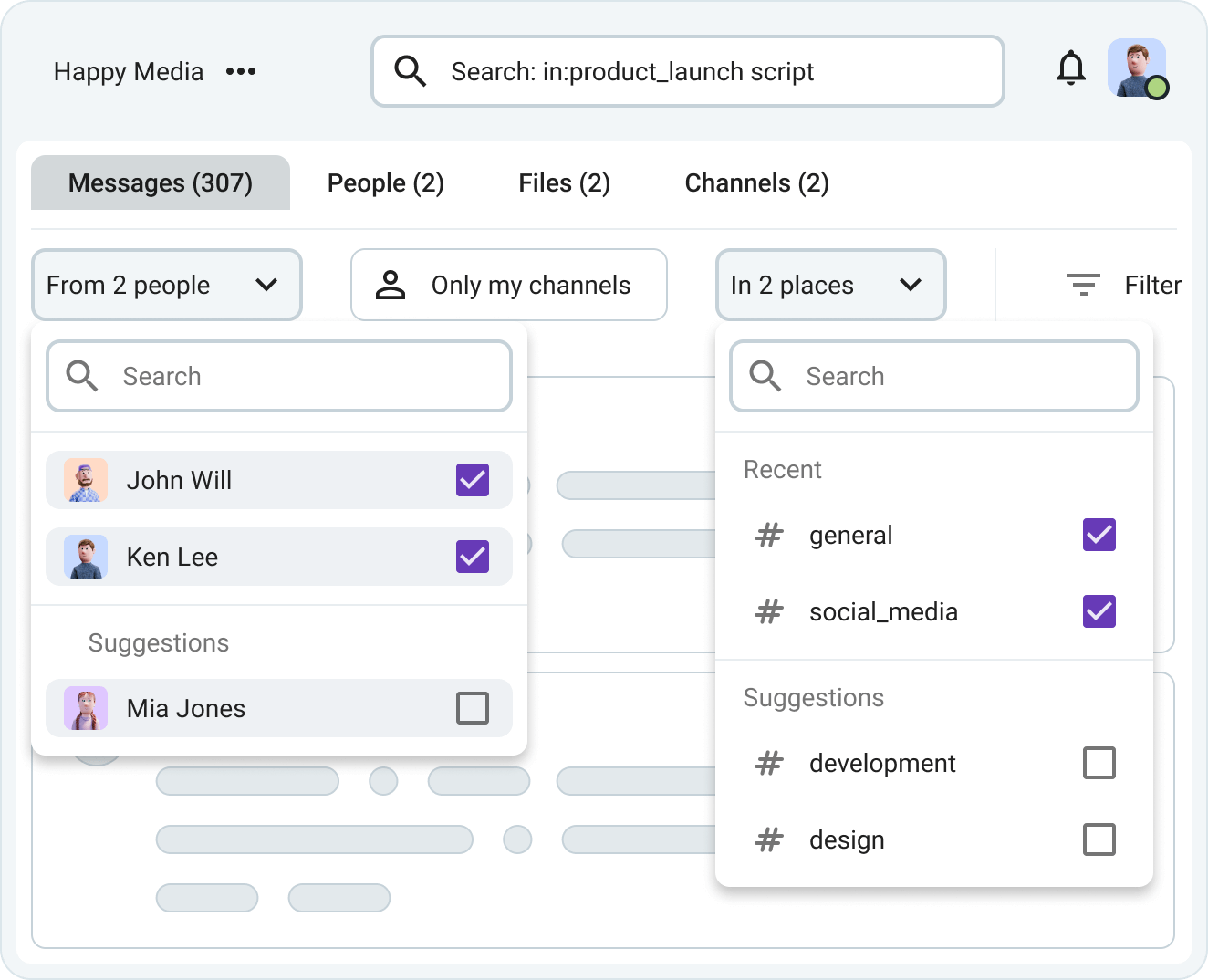The height and width of the screenshot is (980, 1208).
Task: Uncheck John Will in the people filter
Action: pos(472,480)
